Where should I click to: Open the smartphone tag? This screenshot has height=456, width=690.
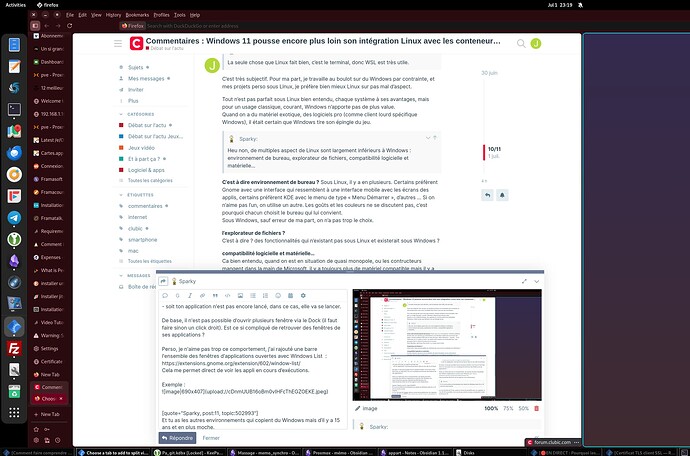(x=142, y=240)
